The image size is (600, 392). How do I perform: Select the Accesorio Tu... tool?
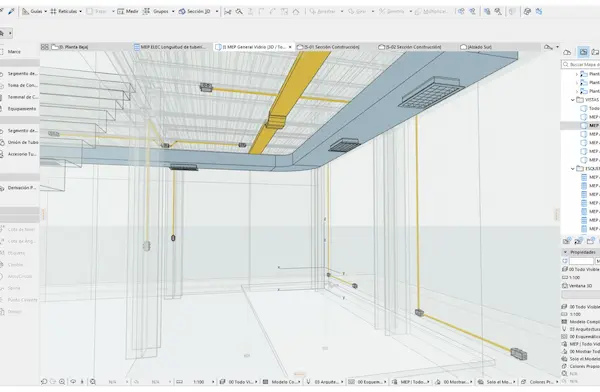coord(19,154)
